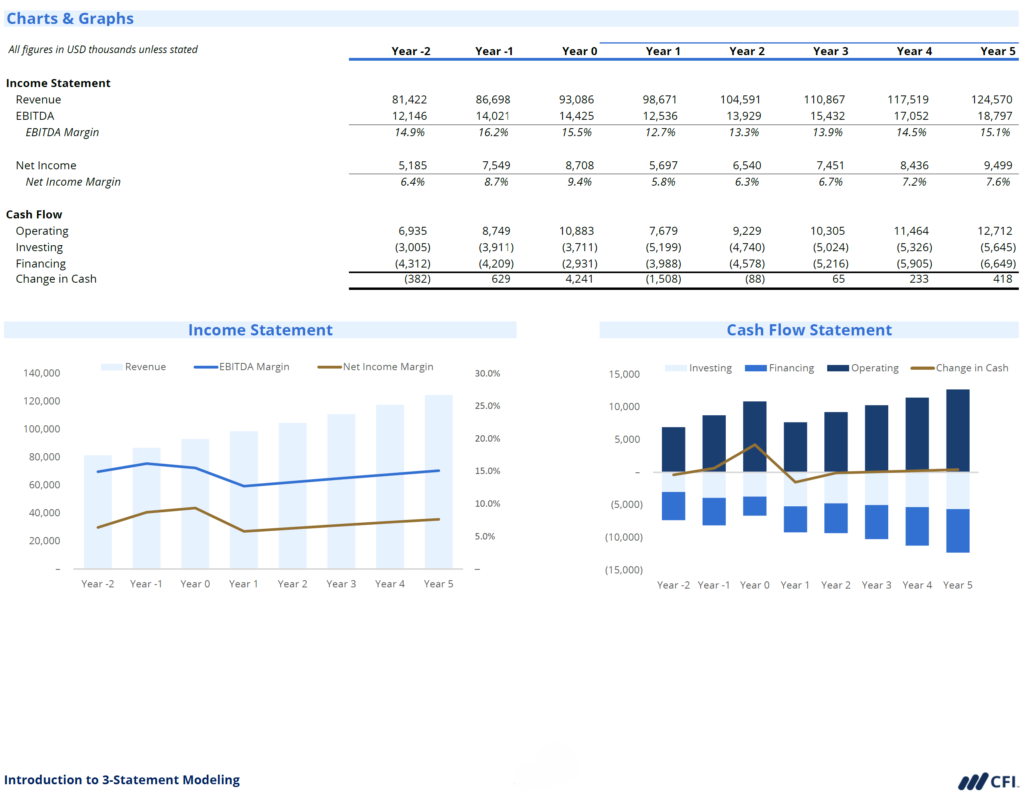The width and height of the screenshot is (1024, 799).
Task: Click the Charts & Graphs page heading
Action: tap(70, 19)
